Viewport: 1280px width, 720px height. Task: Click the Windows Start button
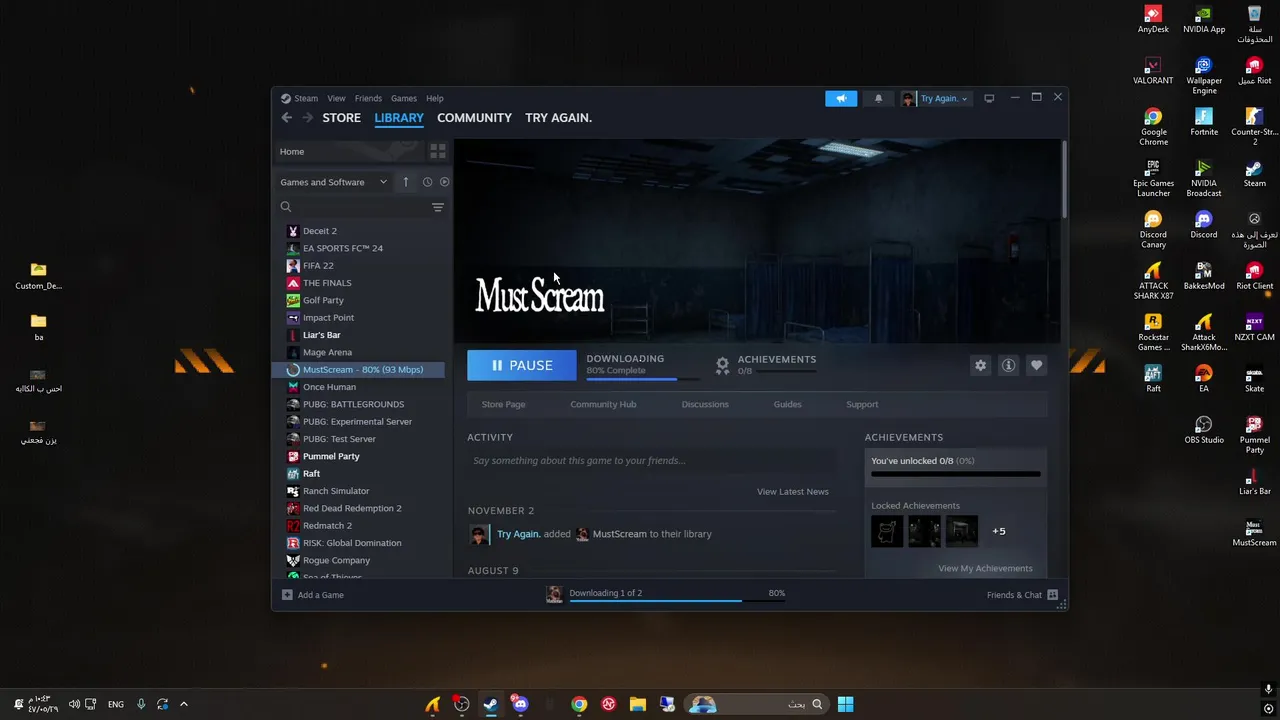point(845,704)
